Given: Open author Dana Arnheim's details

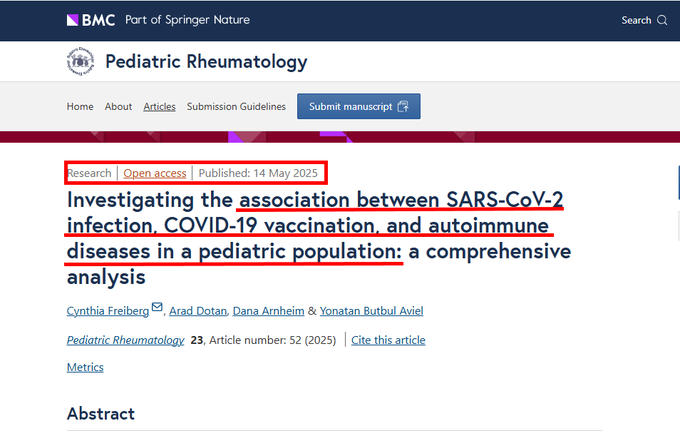Looking at the screenshot, I should point(268,311).
